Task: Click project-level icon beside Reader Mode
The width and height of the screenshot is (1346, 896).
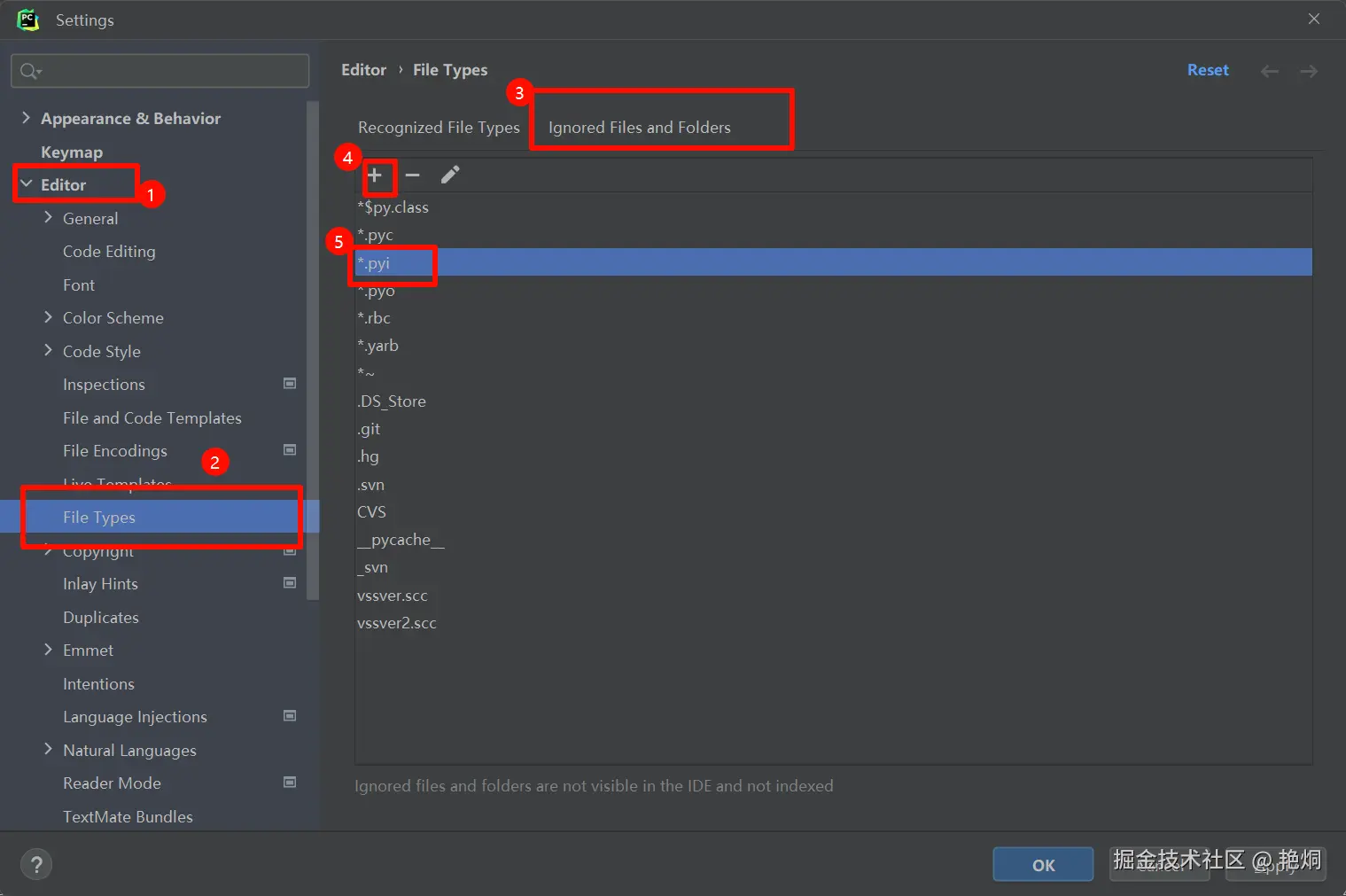Action: 290,783
